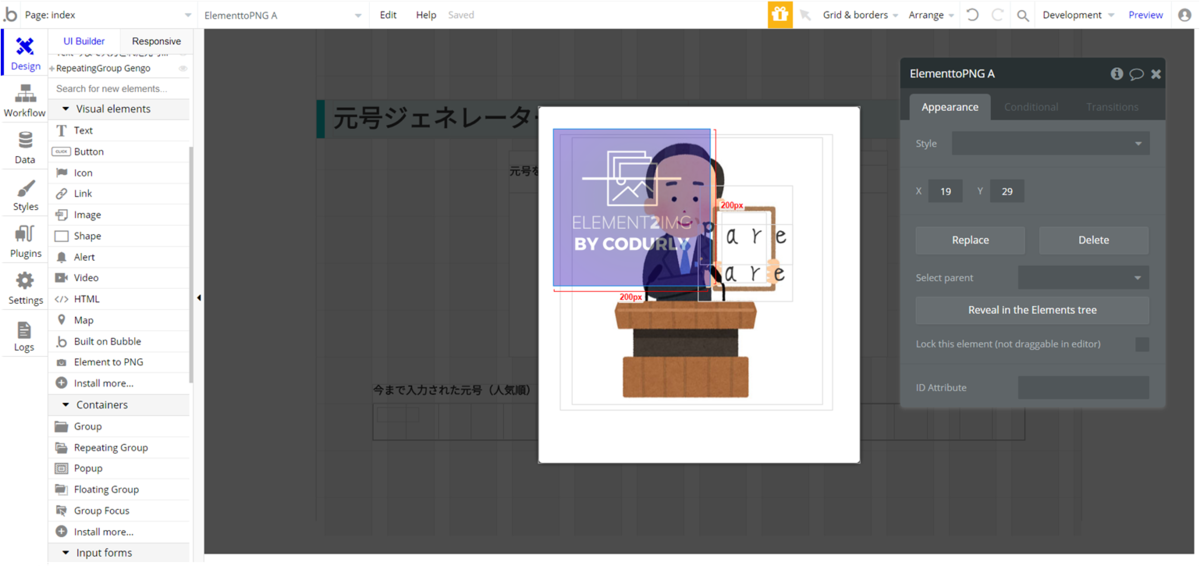Open the Grid & borders dropdown
Screen dimensions: 1200x566
(860, 15)
